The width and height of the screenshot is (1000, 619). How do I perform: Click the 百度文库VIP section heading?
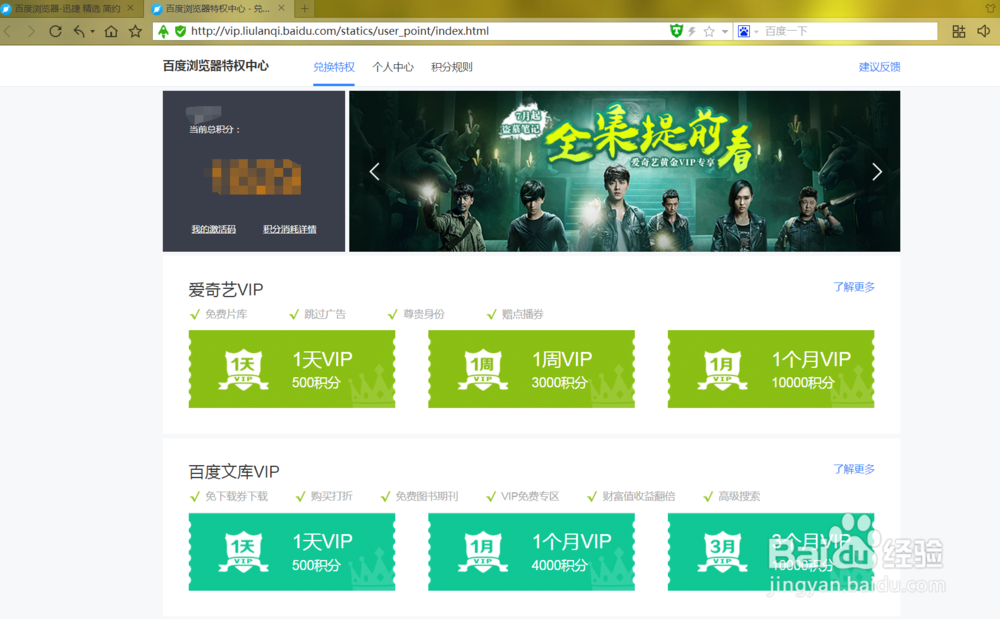(234, 472)
